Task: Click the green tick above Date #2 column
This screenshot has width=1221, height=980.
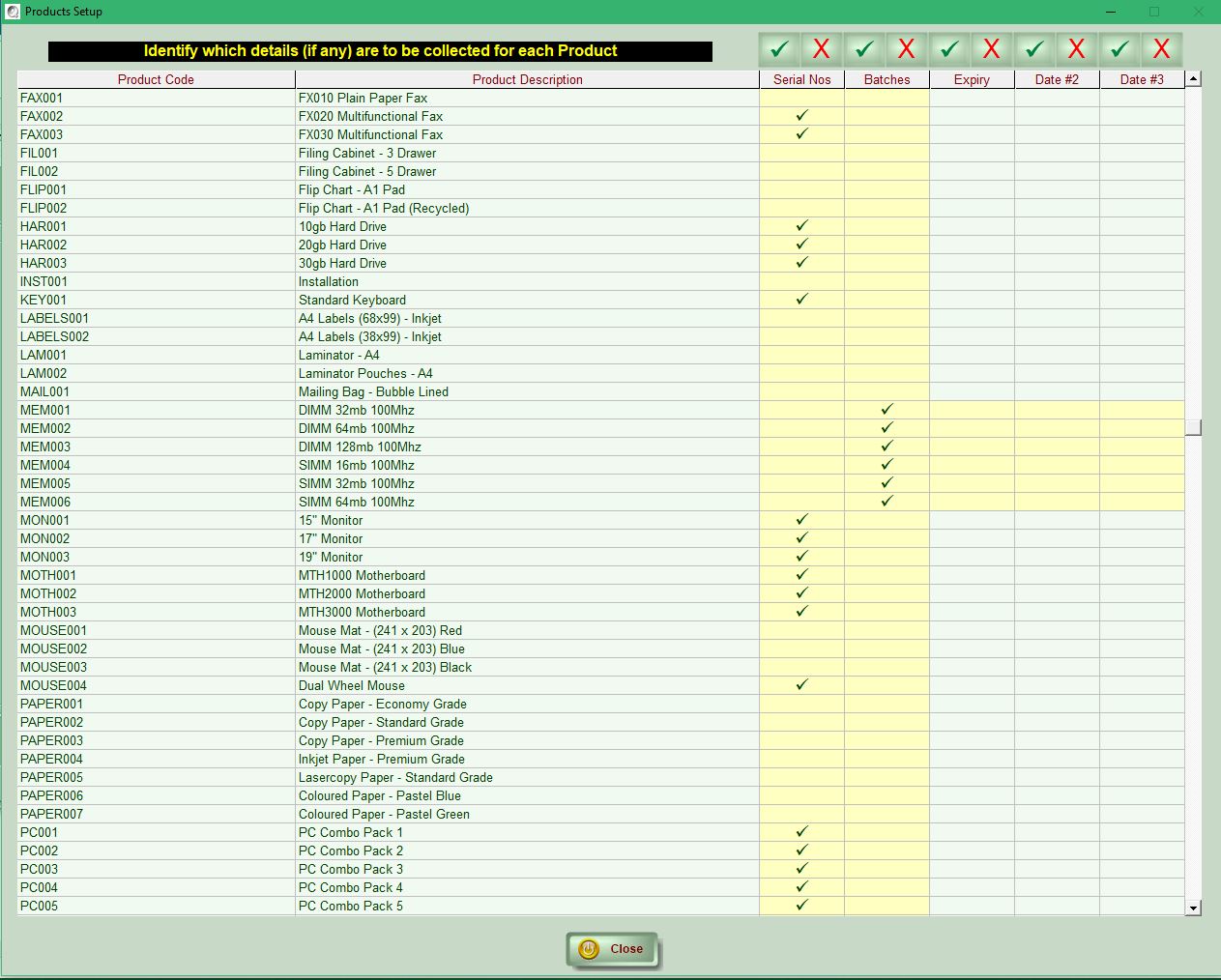Action: coord(1034,49)
